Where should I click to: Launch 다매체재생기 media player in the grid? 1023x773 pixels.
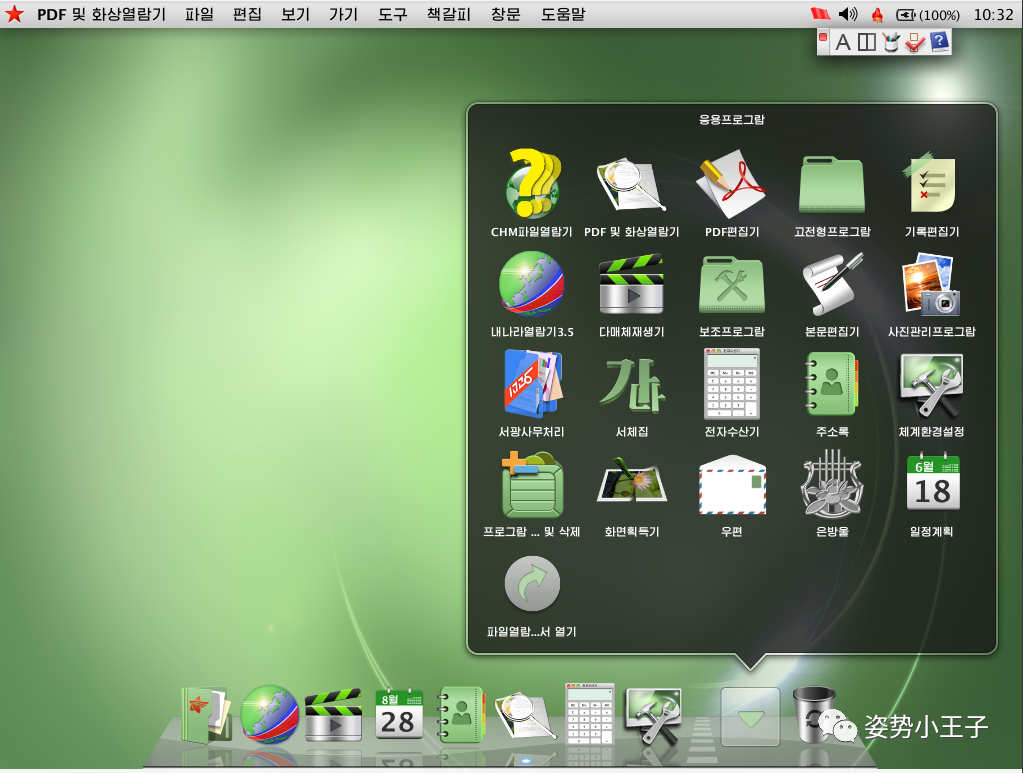(x=631, y=284)
